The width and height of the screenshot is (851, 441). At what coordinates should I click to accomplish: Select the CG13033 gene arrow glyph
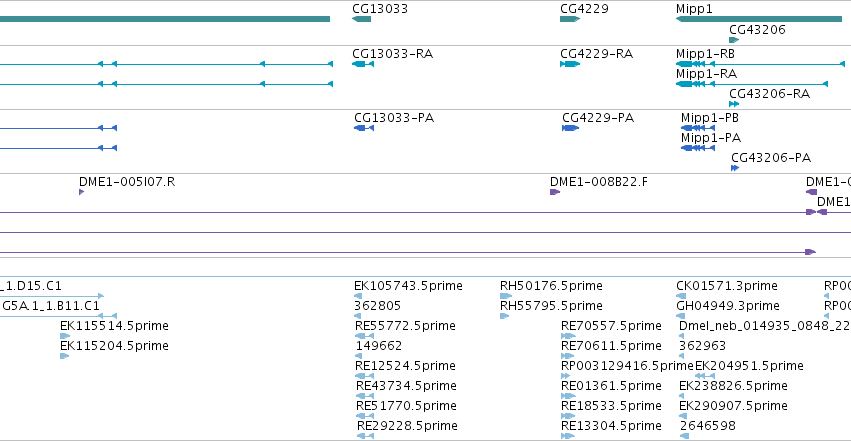tap(361, 19)
